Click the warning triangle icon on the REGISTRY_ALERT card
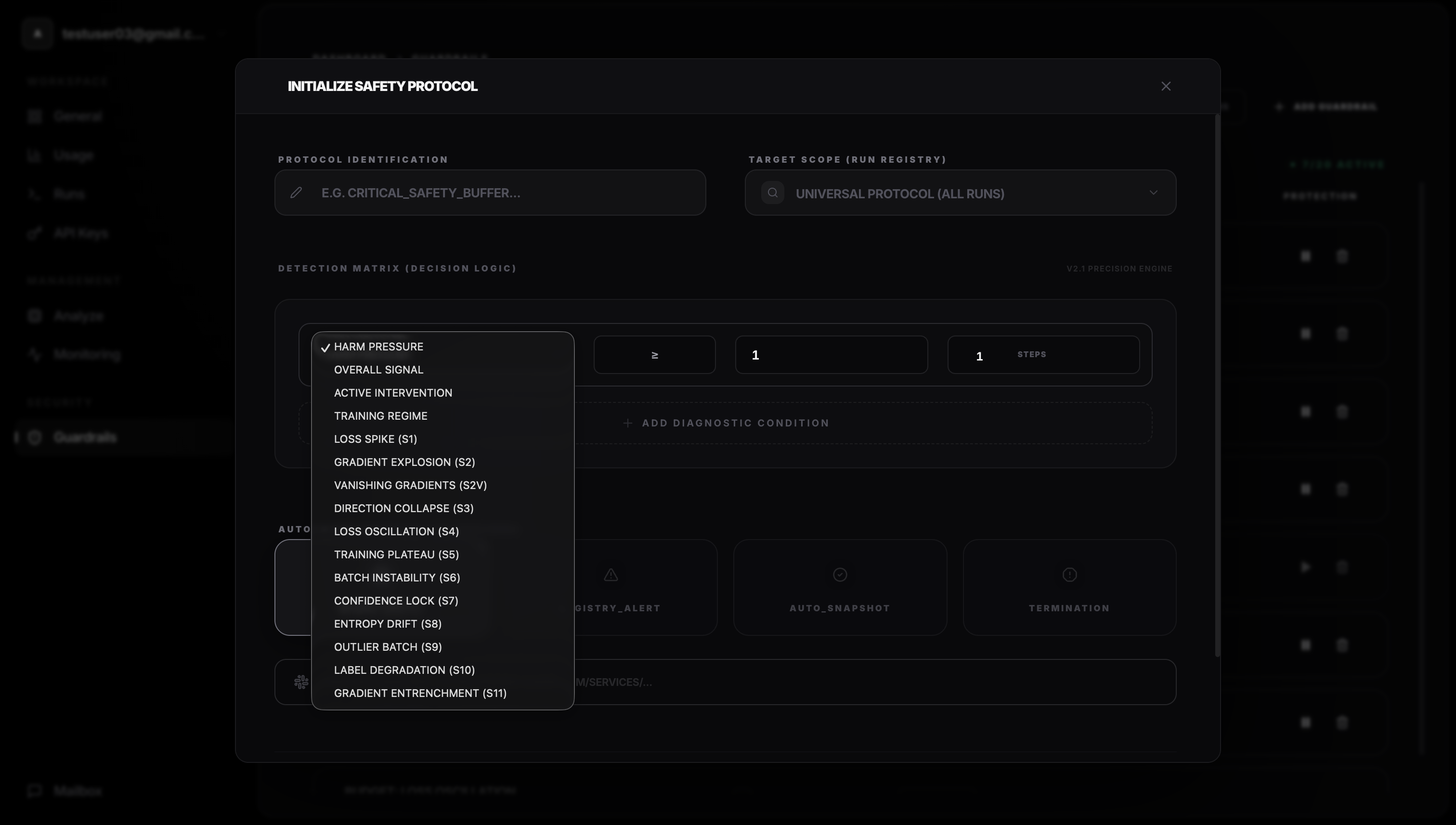The width and height of the screenshot is (1456, 825). (x=611, y=575)
